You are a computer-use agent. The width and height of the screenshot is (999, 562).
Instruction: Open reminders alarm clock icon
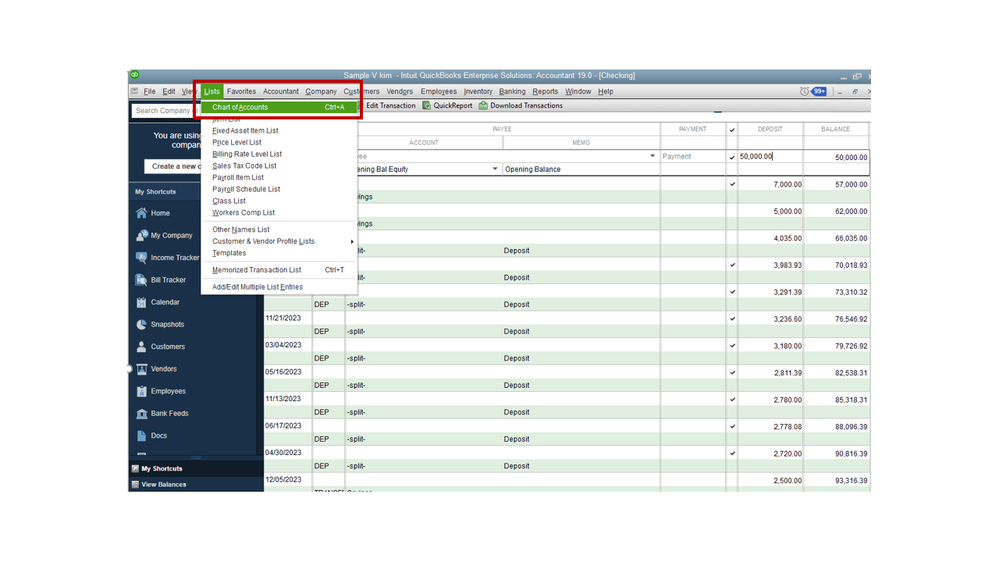click(804, 91)
